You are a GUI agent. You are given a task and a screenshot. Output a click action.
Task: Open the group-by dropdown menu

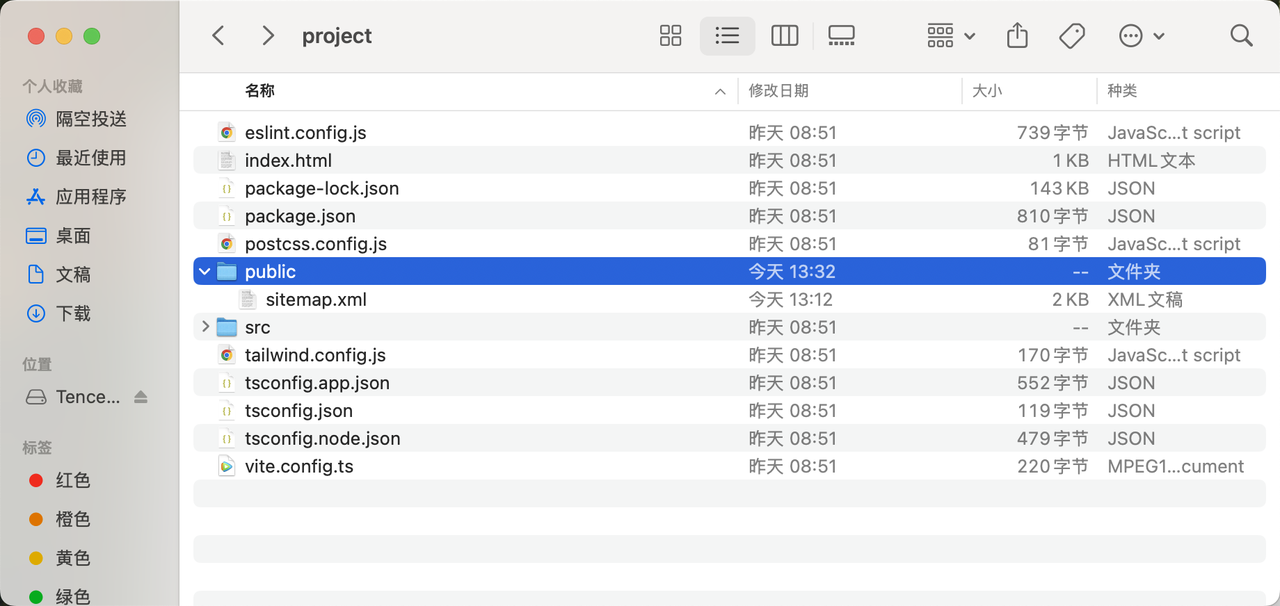pos(950,36)
